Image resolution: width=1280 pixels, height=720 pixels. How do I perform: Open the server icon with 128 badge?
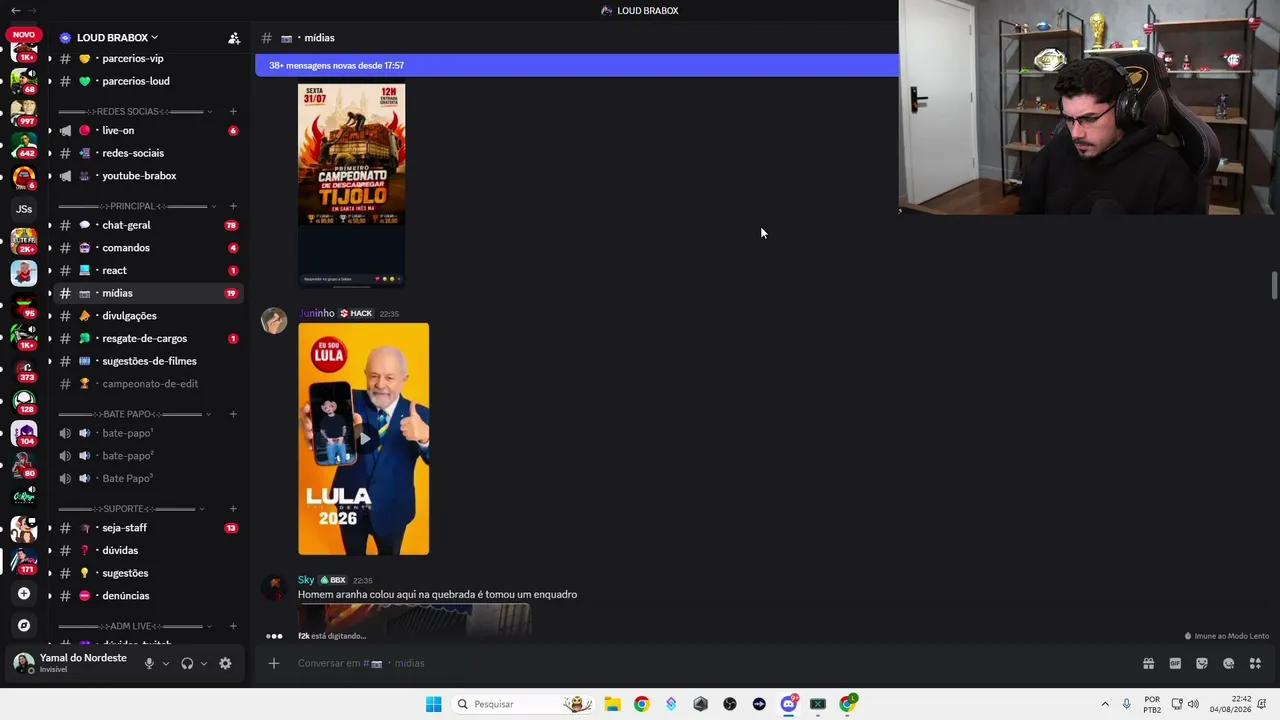click(x=24, y=401)
